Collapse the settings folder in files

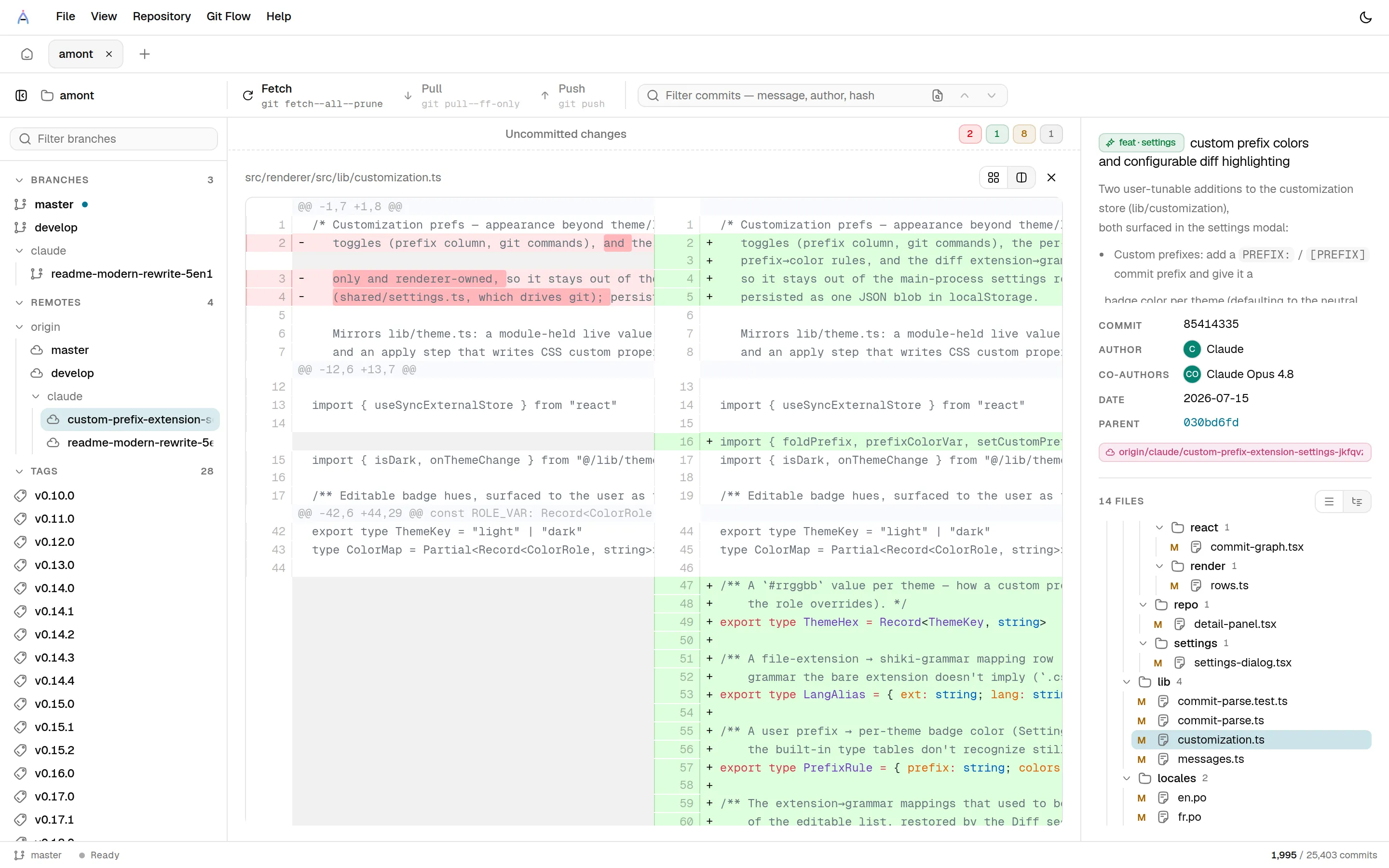(x=1143, y=644)
